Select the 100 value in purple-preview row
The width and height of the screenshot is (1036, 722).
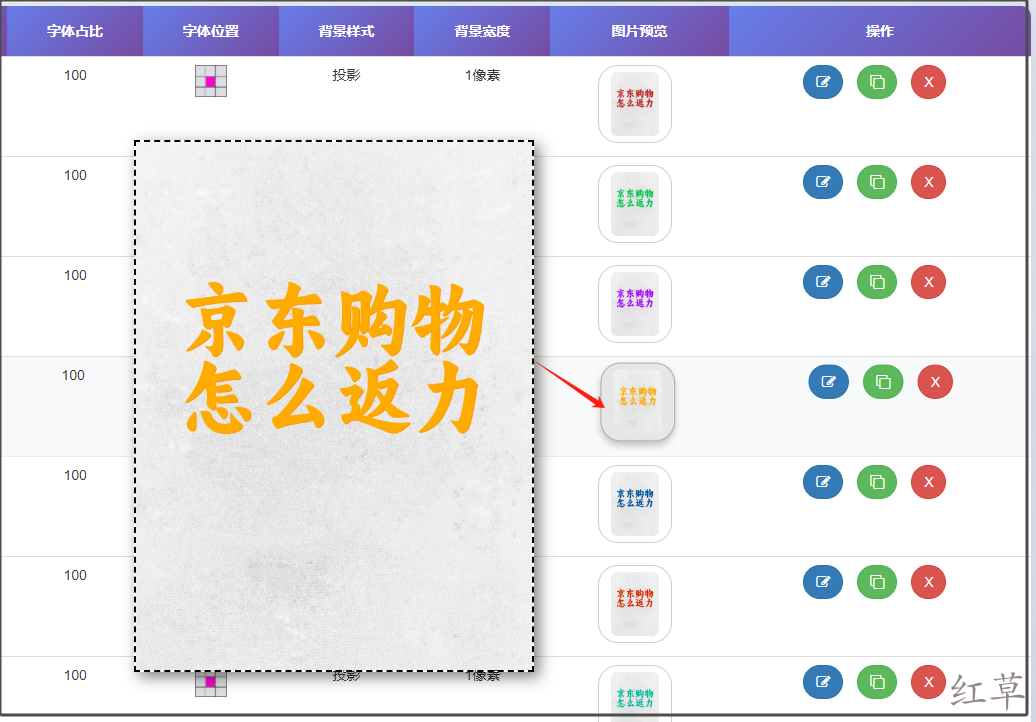click(75, 275)
